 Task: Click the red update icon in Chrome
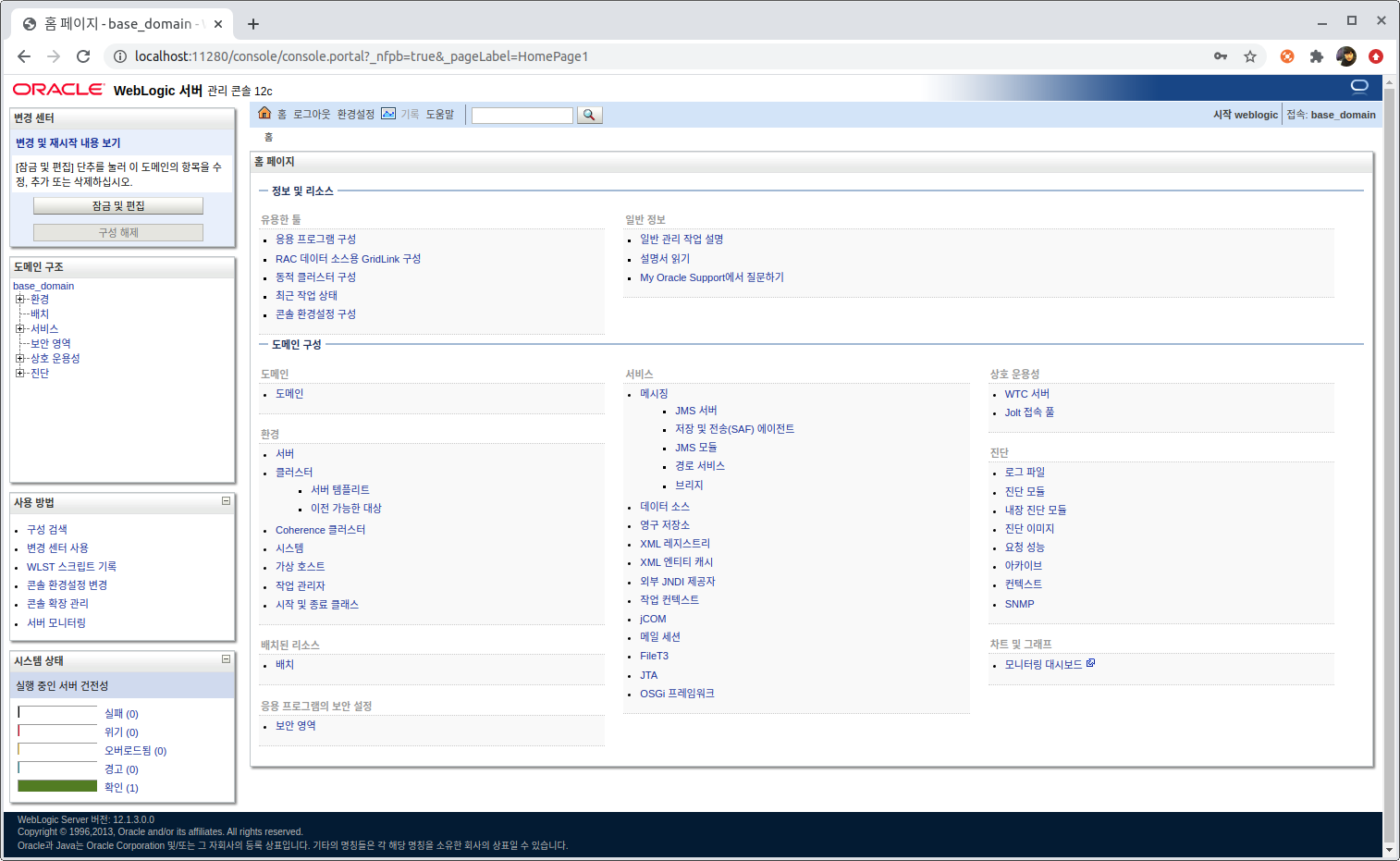point(1376,56)
